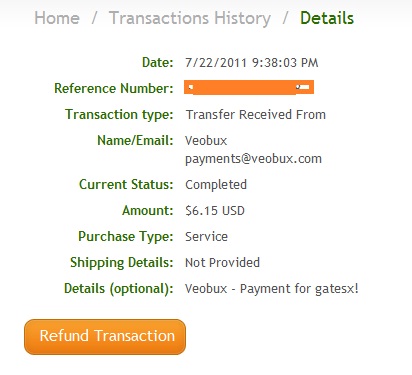Click the Reference Number label
The width and height of the screenshot is (412, 375).
click(114, 88)
